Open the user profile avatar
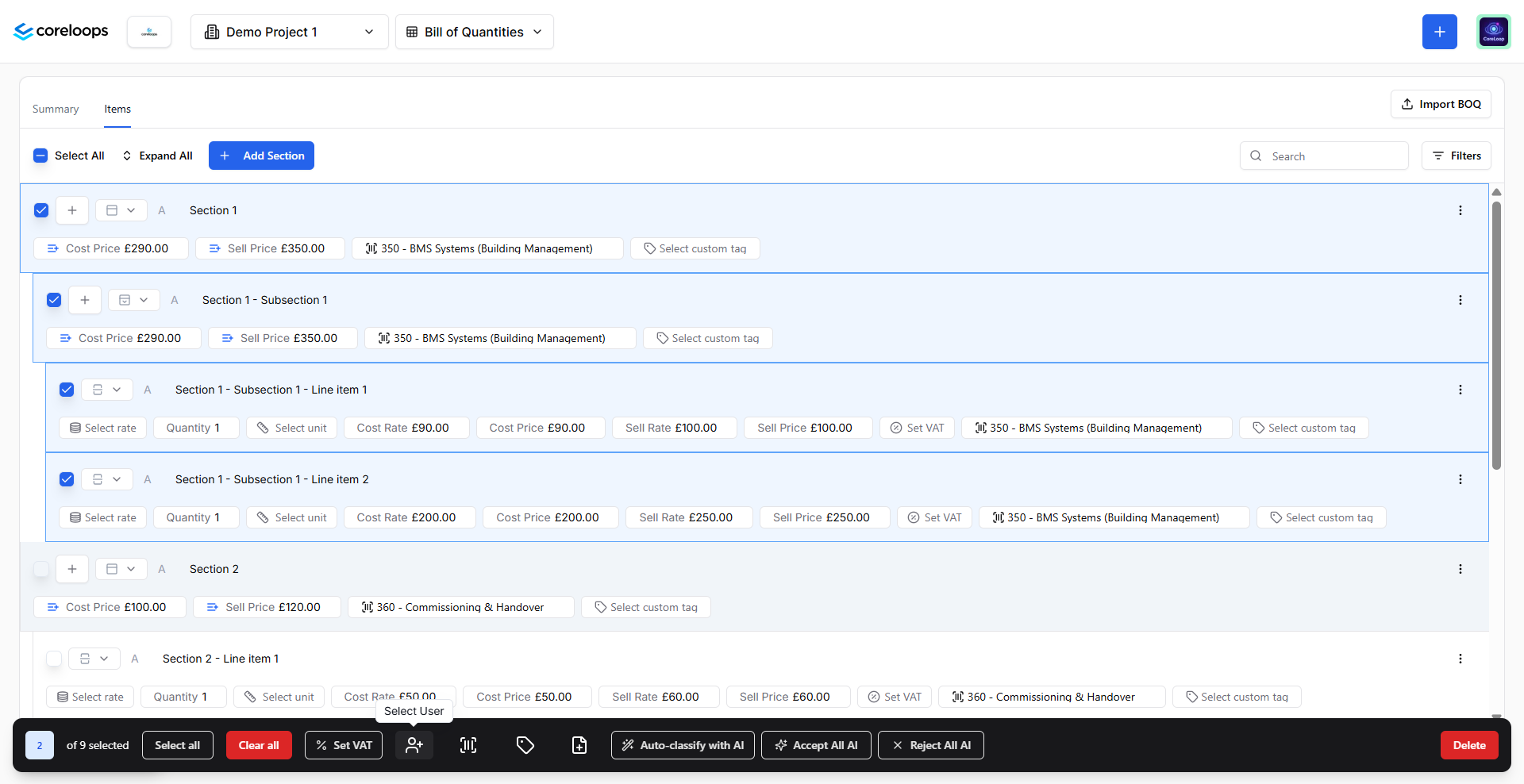The height and width of the screenshot is (784, 1524). pyautogui.click(x=1493, y=32)
